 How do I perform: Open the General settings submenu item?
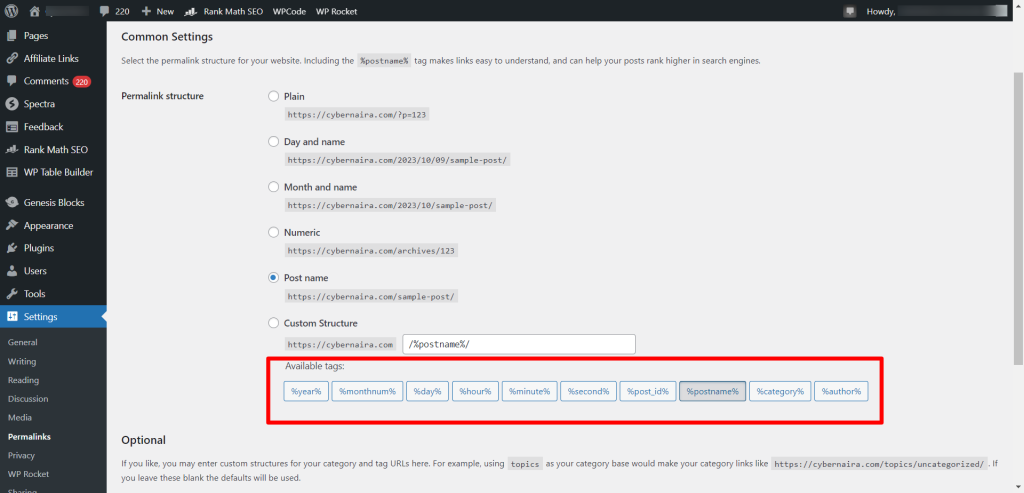click(23, 342)
